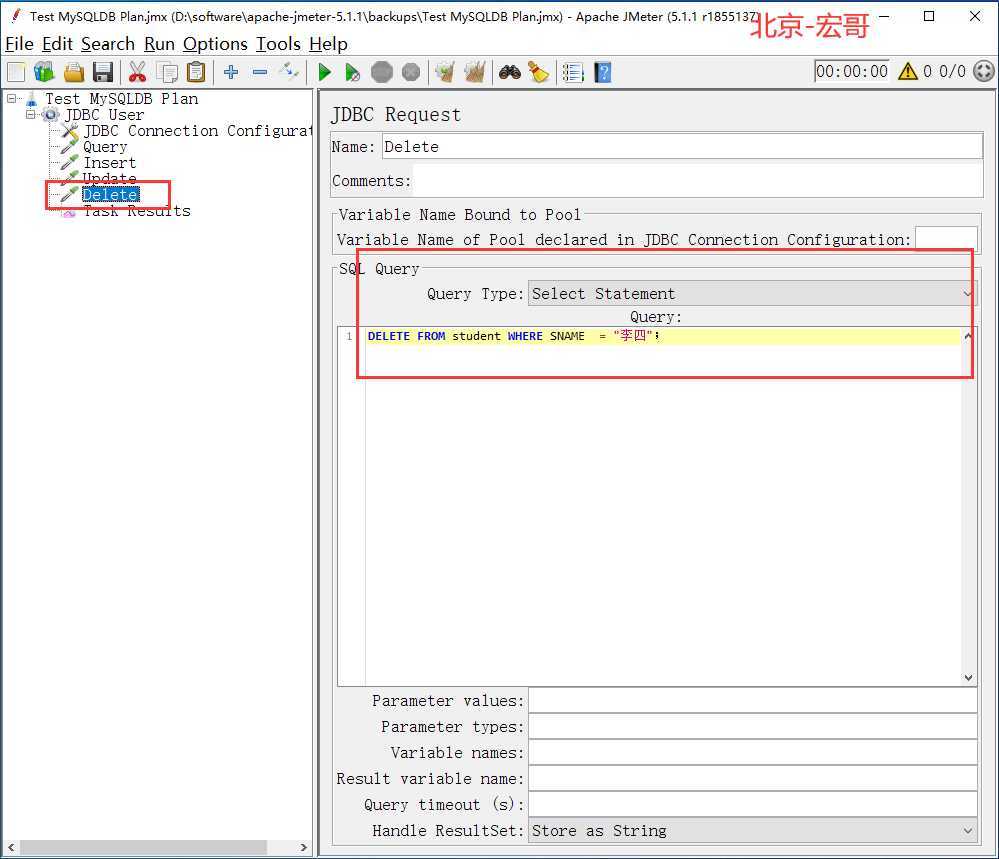Open the Handle ResultSet dropdown

click(x=752, y=831)
